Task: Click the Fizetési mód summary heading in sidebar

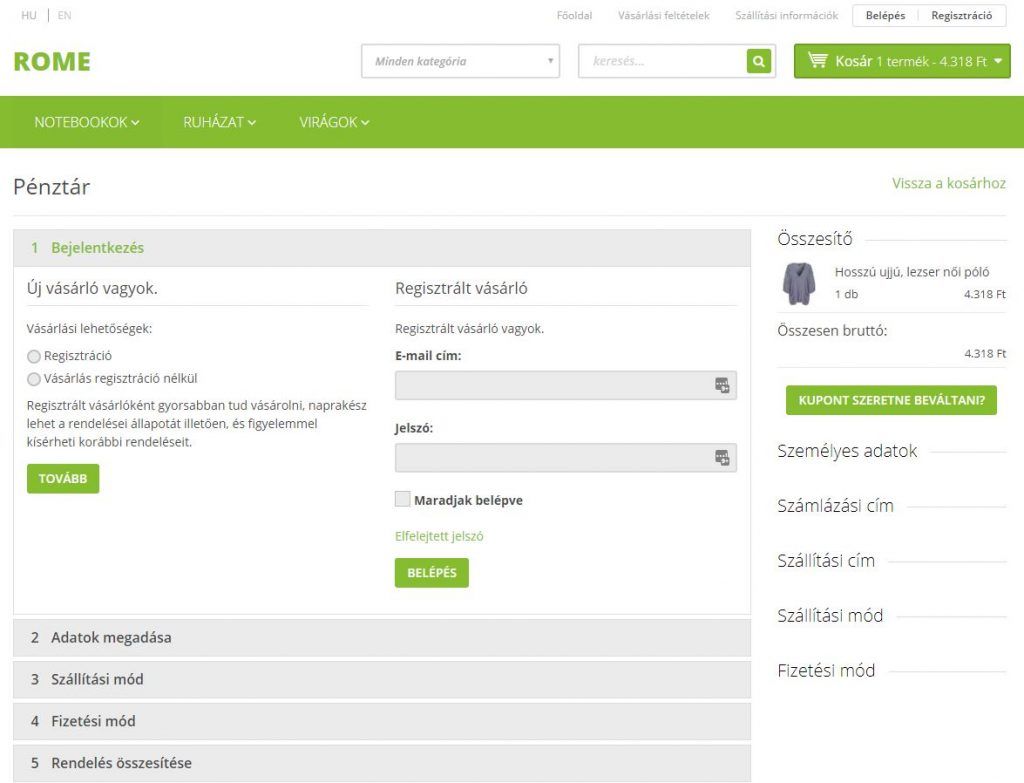Action: click(826, 671)
